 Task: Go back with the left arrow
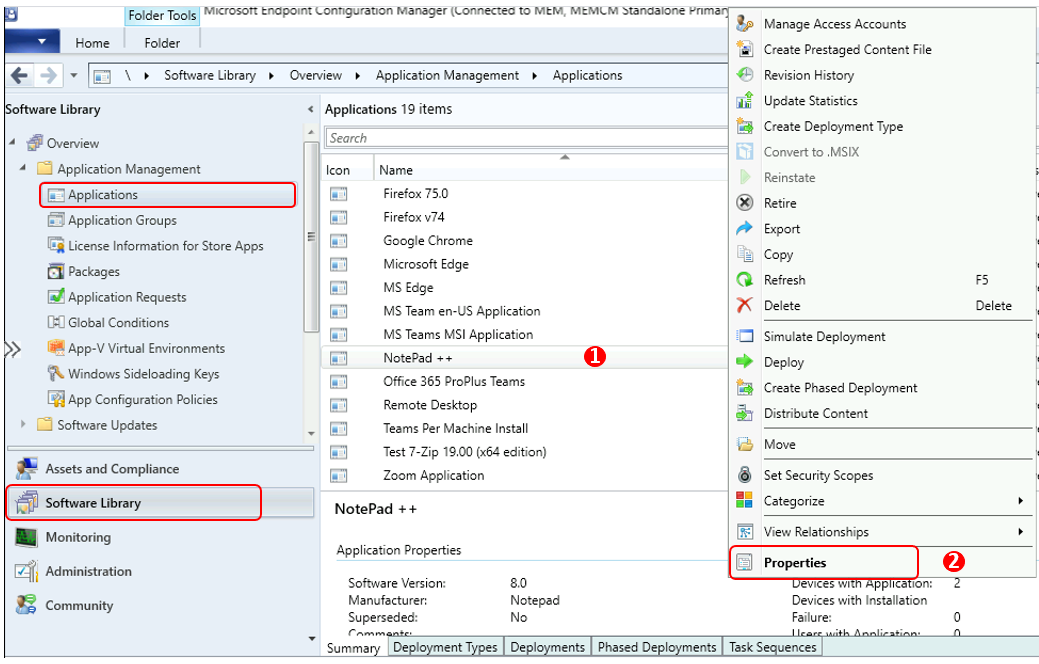click(20, 76)
